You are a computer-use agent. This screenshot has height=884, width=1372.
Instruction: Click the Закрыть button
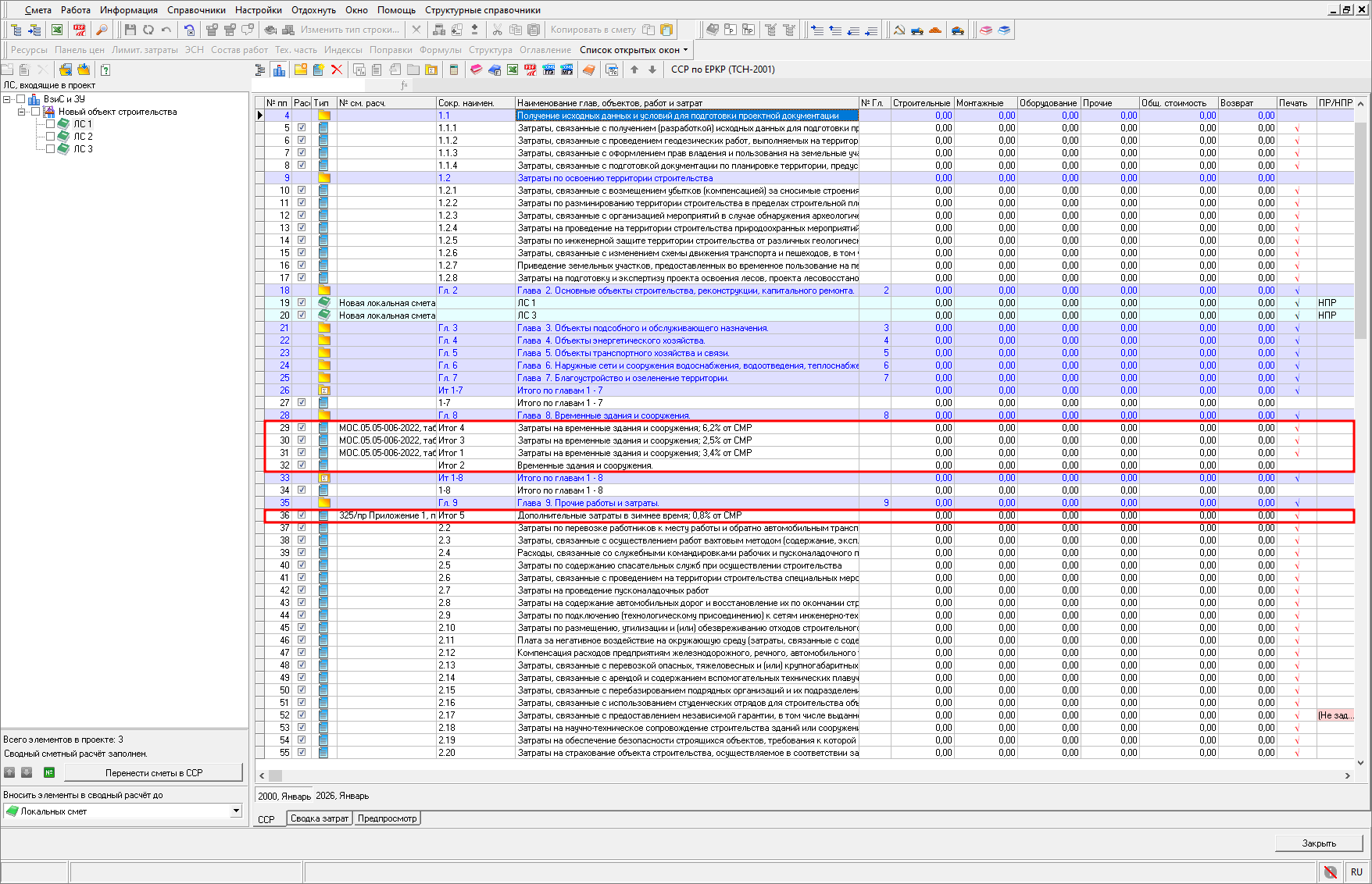(1319, 843)
